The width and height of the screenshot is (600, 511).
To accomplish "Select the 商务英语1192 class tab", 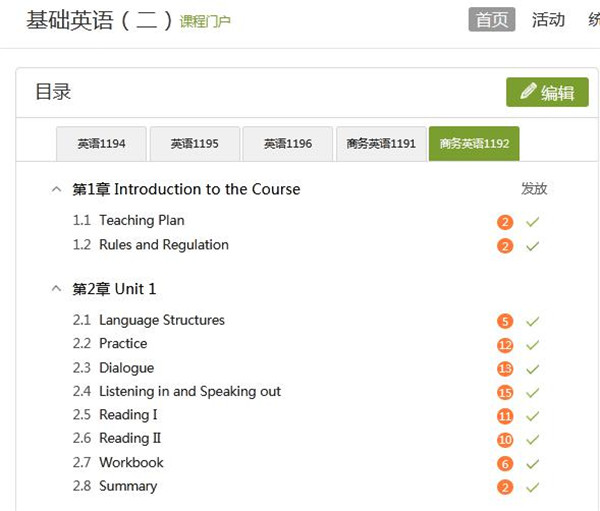I will tap(474, 144).
